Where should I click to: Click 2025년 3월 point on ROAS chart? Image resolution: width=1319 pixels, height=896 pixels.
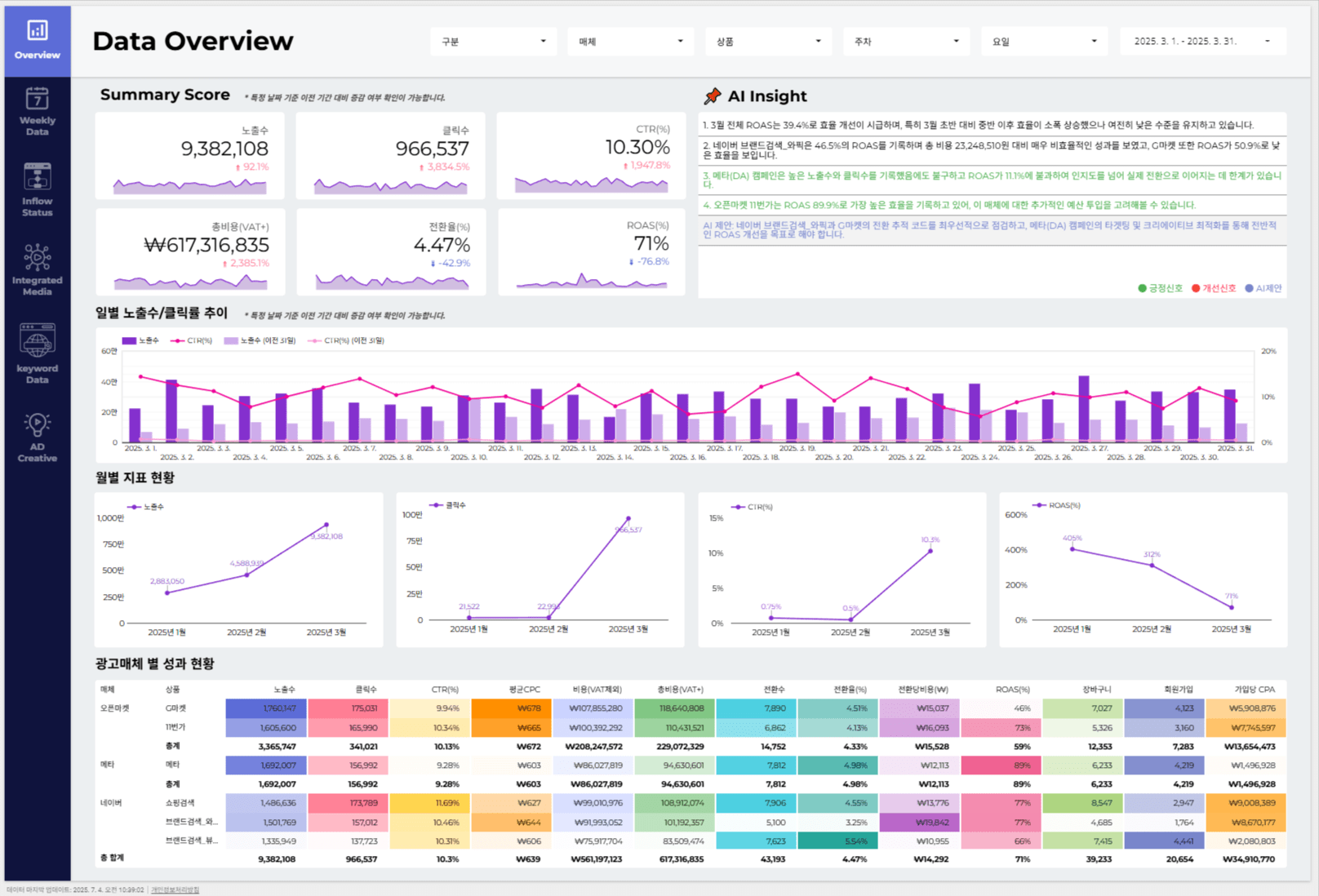[x=1232, y=607]
